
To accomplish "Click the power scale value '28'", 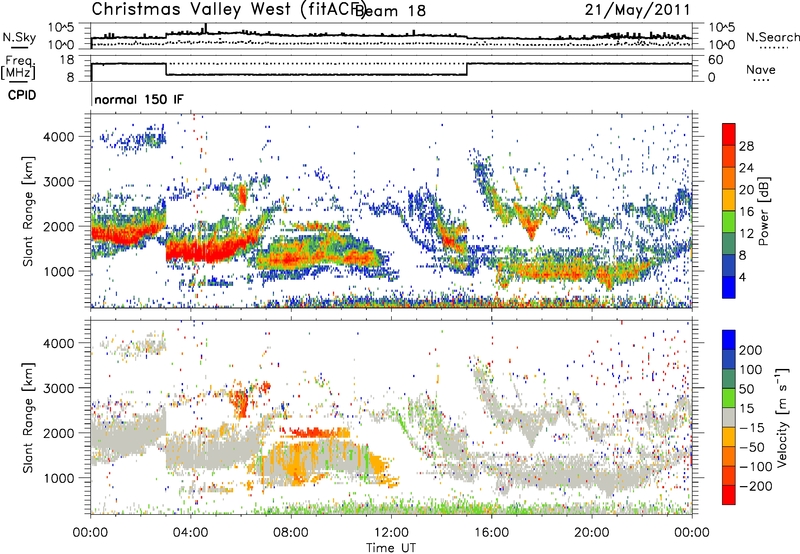I will click(x=746, y=146).
